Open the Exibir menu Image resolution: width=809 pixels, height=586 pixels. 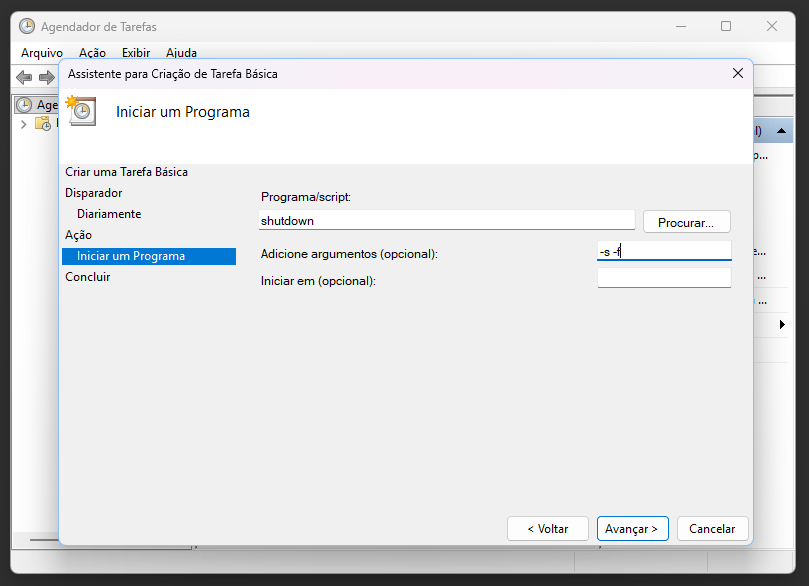click(136, 53)
